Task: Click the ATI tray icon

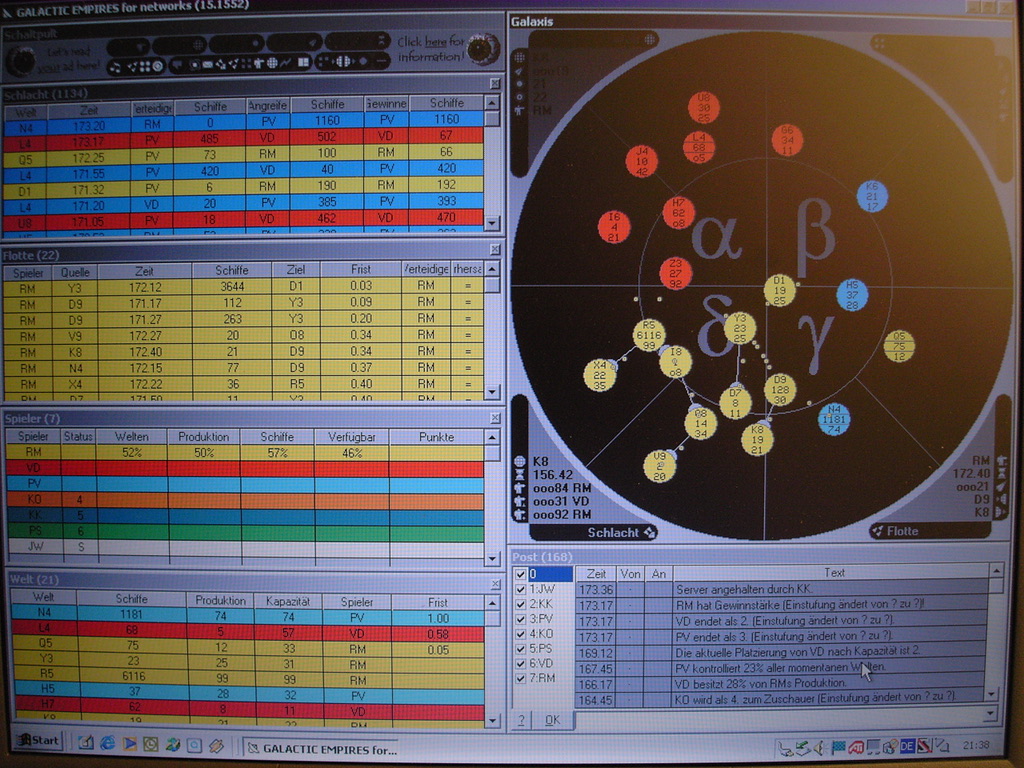Action: (856, 747)
